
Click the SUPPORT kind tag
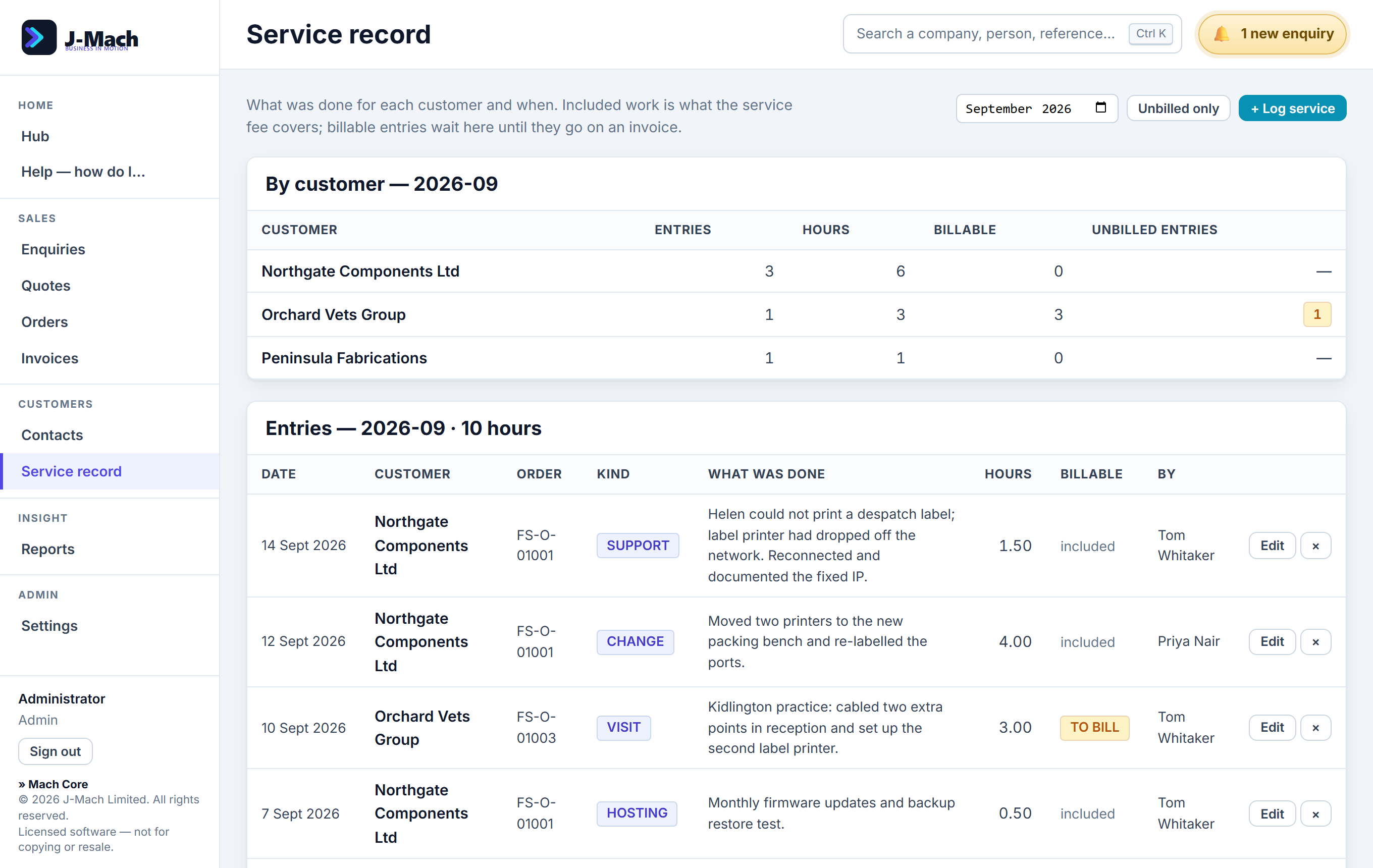[x=638, y=546]
